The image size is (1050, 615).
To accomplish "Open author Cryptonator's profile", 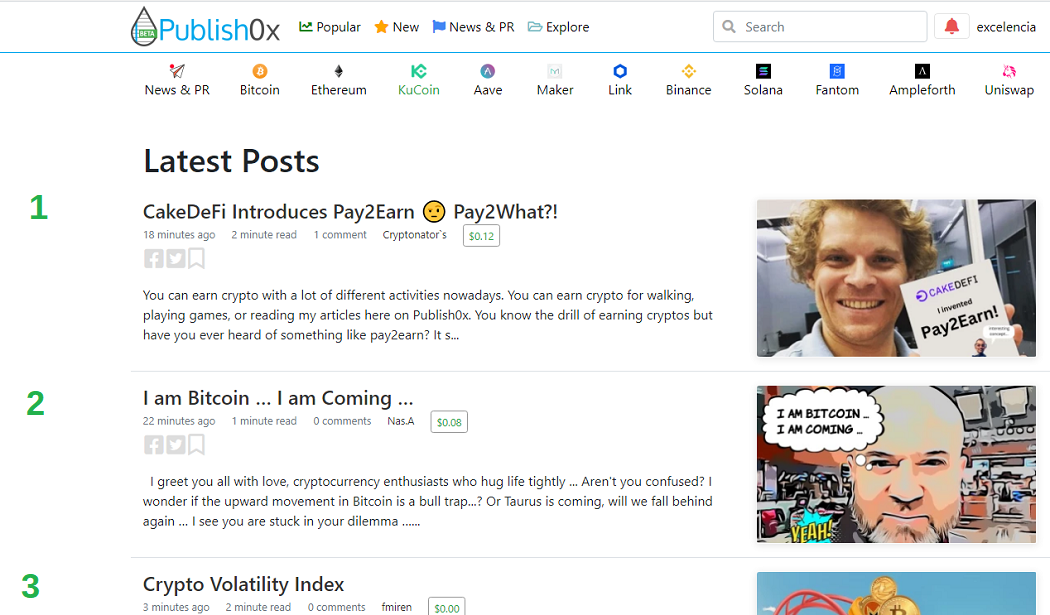I will coord(415,234).
